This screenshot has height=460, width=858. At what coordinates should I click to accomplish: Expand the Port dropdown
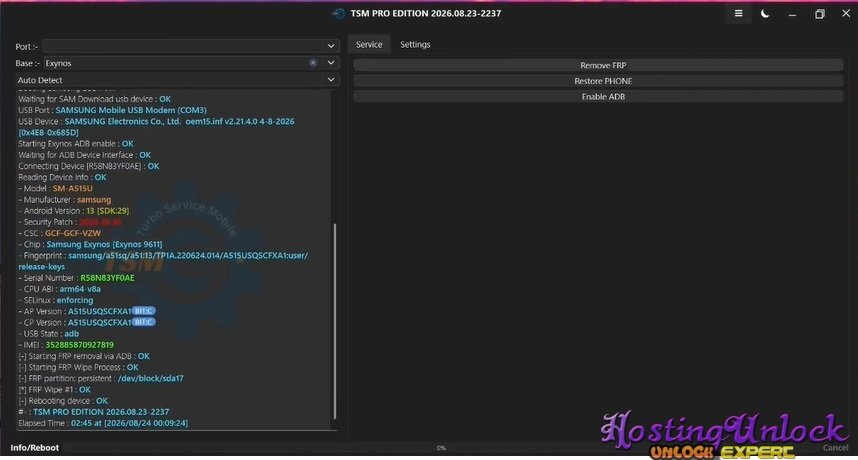click(331, 46)
